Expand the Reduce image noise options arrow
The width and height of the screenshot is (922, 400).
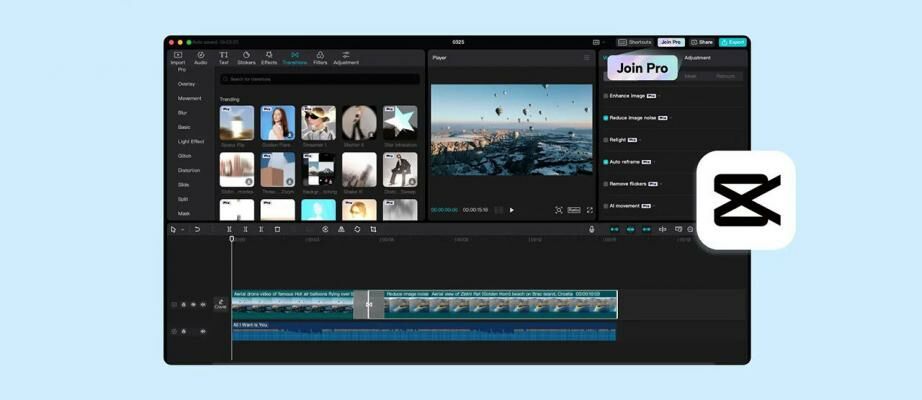670,118
